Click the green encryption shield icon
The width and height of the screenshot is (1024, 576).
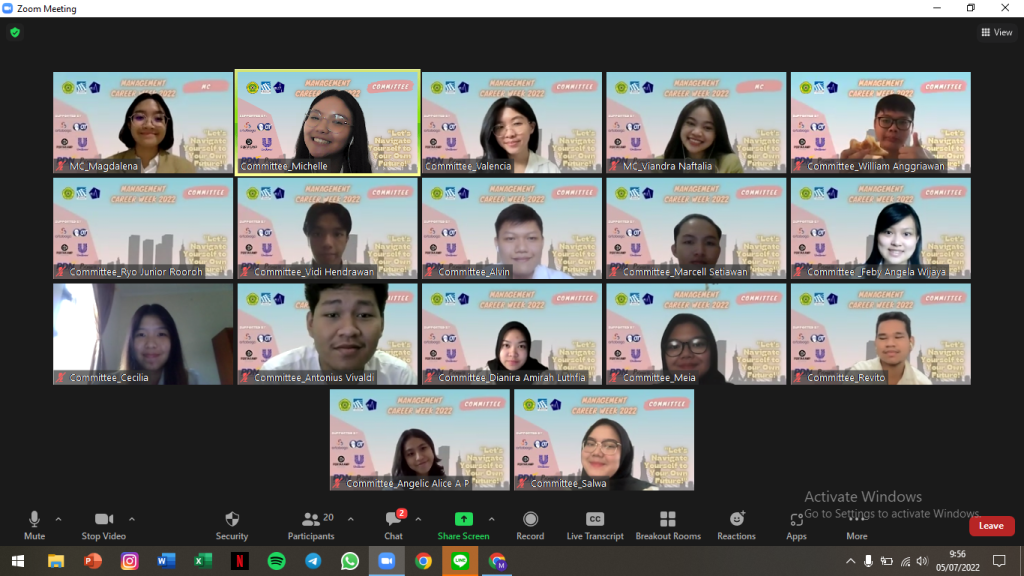(x=15, y=32)
